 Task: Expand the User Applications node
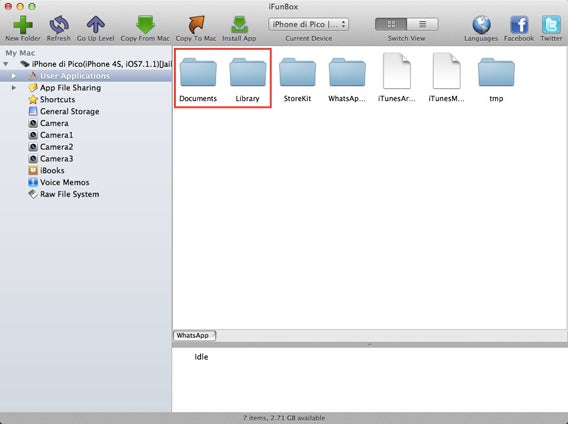pyautogui.click(x=13, y=76)
